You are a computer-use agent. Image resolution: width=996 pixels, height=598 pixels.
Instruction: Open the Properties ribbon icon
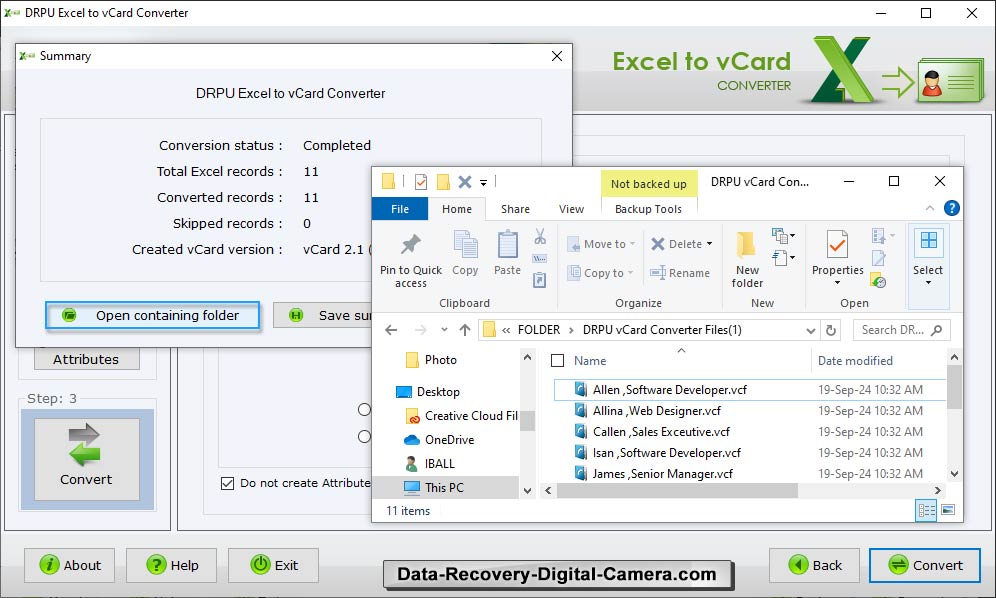click(x=837, y=245)
